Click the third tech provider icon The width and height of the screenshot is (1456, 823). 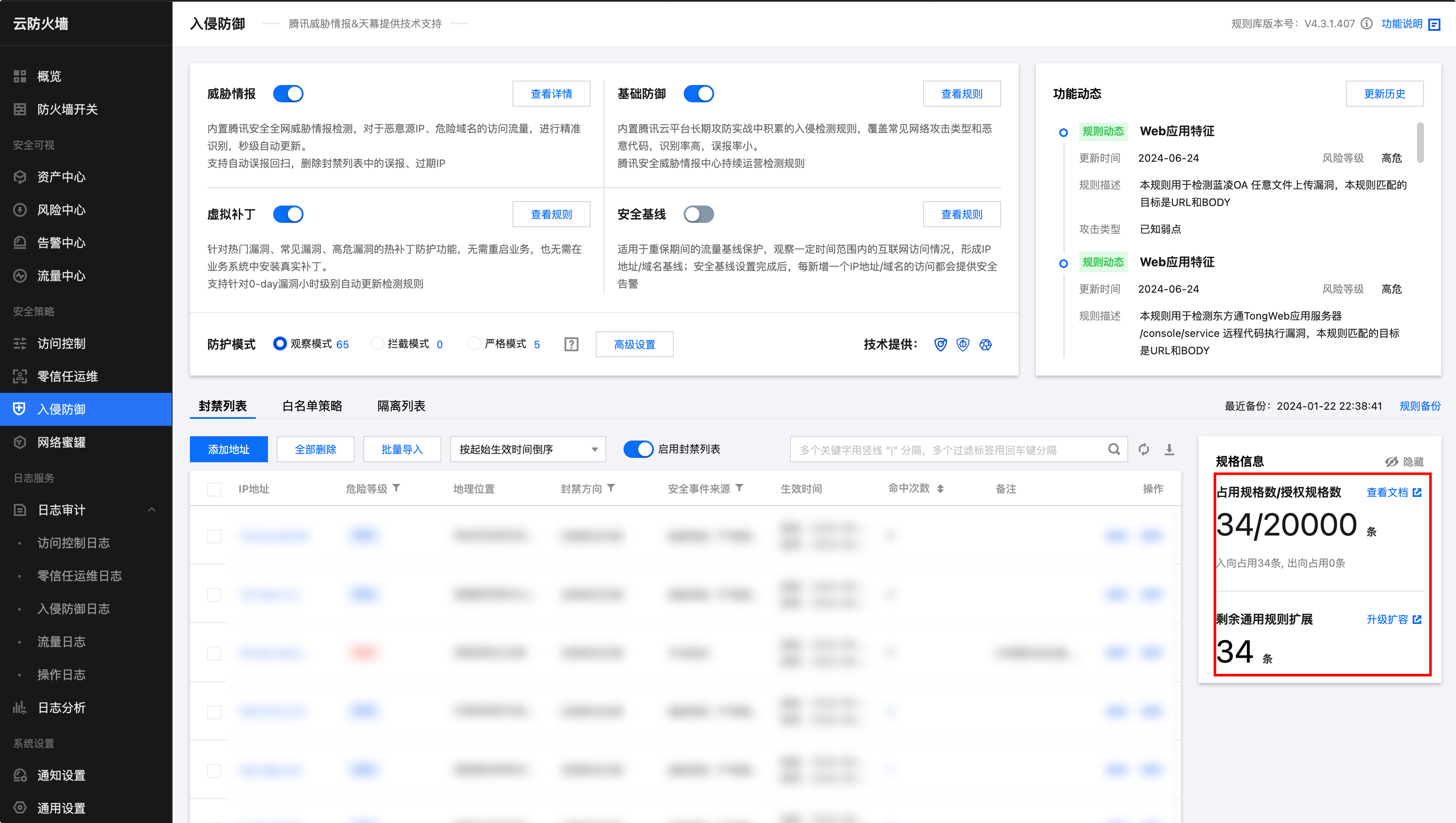point(986,344)
